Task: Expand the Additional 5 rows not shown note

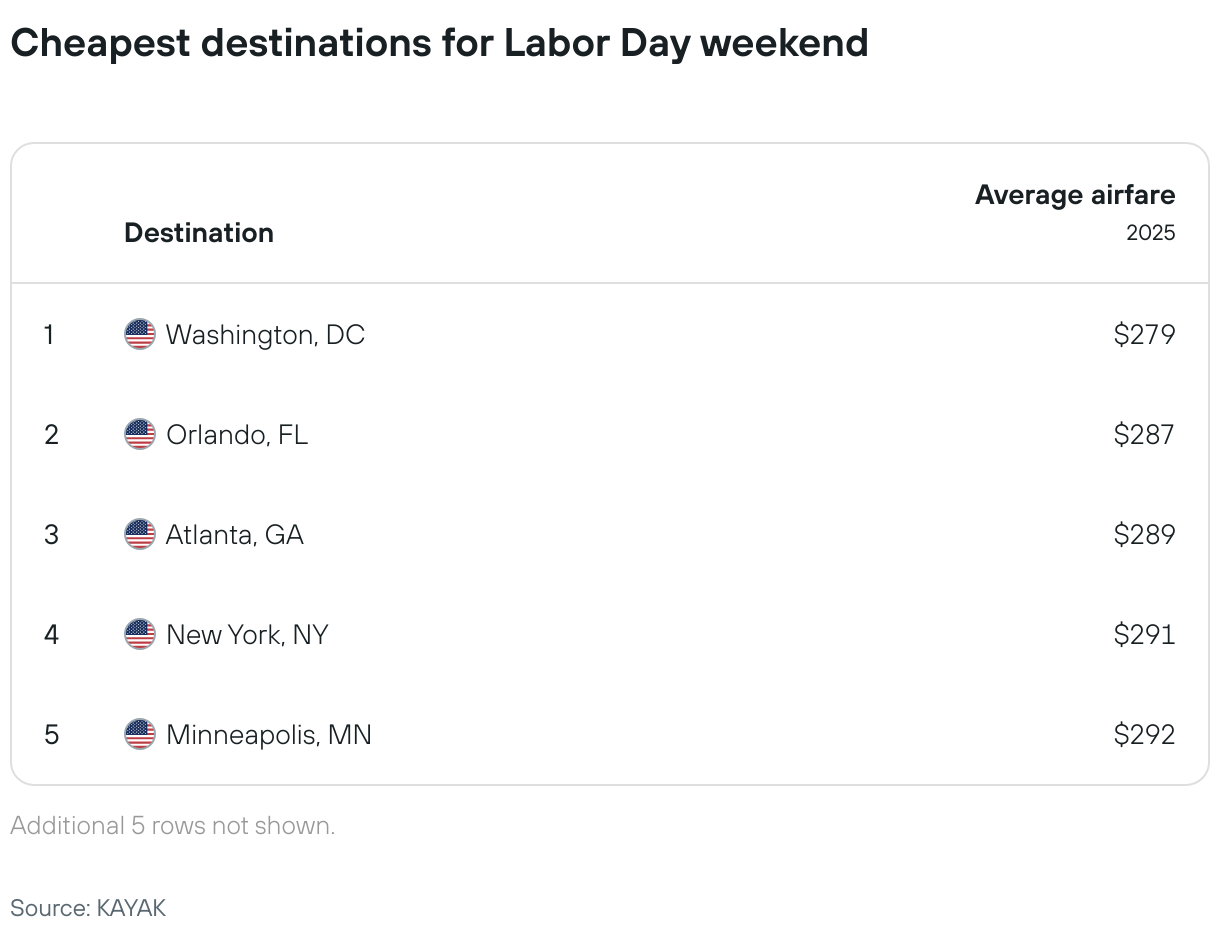Action: 173,826
